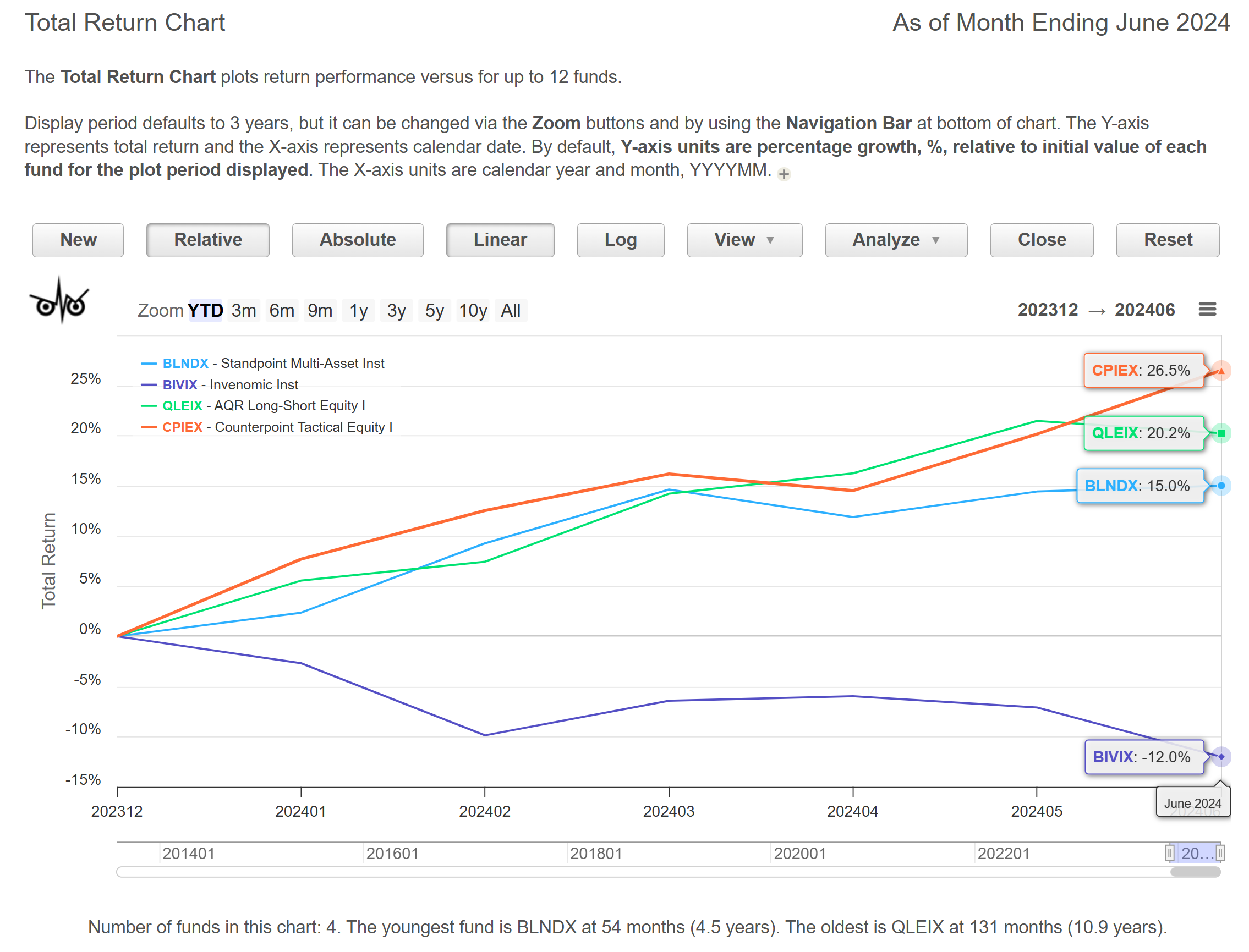Switch to Absolute mode
The image size is (1249, 952).
(357, 240)
